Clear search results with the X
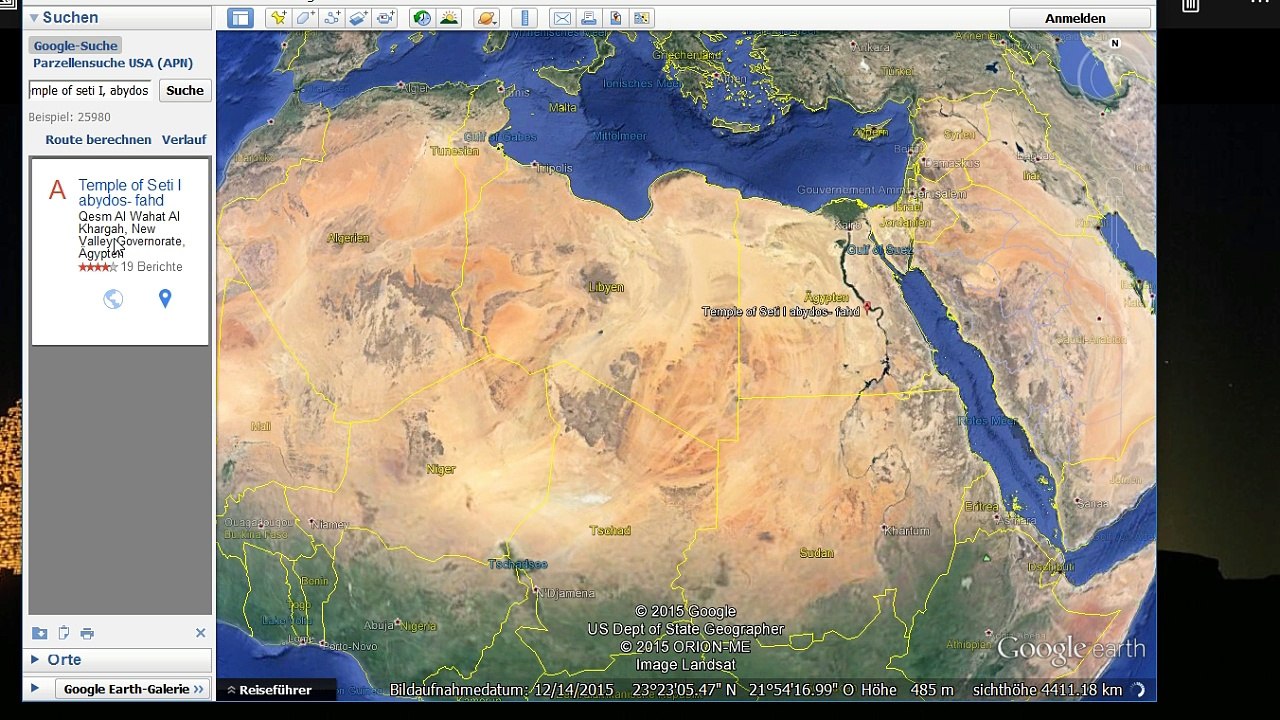 pyautogui.click(x=200, y=633)
